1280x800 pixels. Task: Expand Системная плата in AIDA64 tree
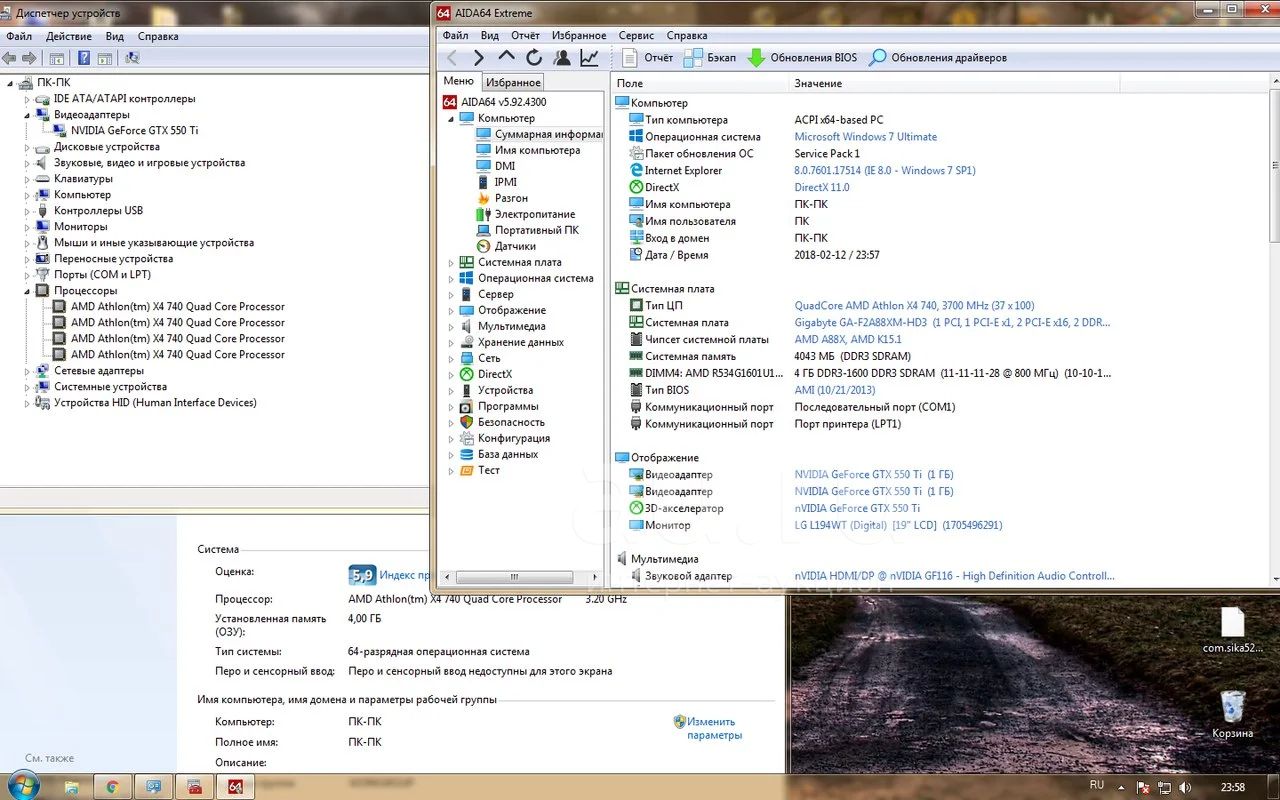point(451,262)
